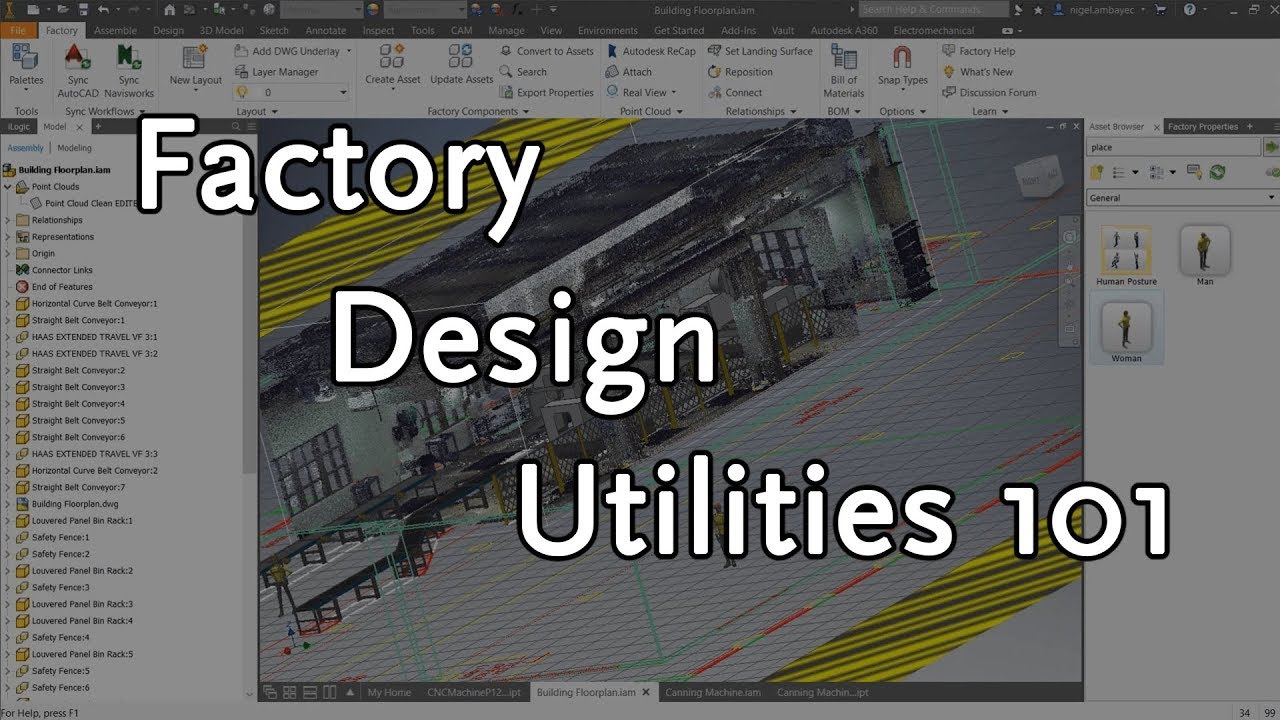Image resolution: width=1280 pixels, height=720 pixels.
Task: Open Factory Help
Action: [978, 51]
